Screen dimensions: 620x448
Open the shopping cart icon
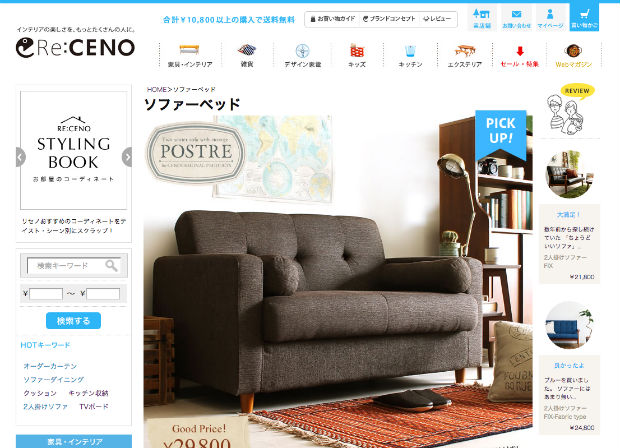tap(584, 16)
